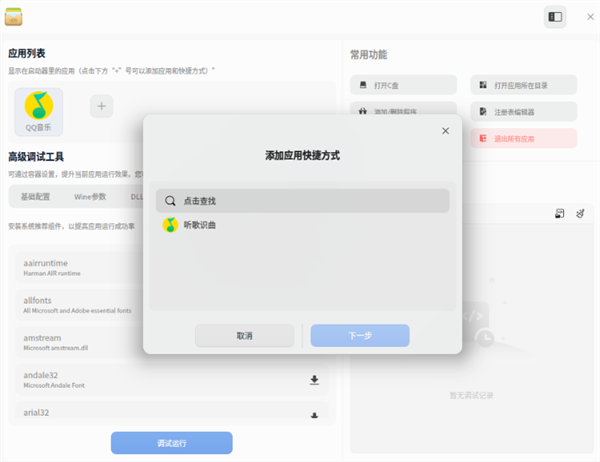Click save log icon in debug panel

click(560, 213)
